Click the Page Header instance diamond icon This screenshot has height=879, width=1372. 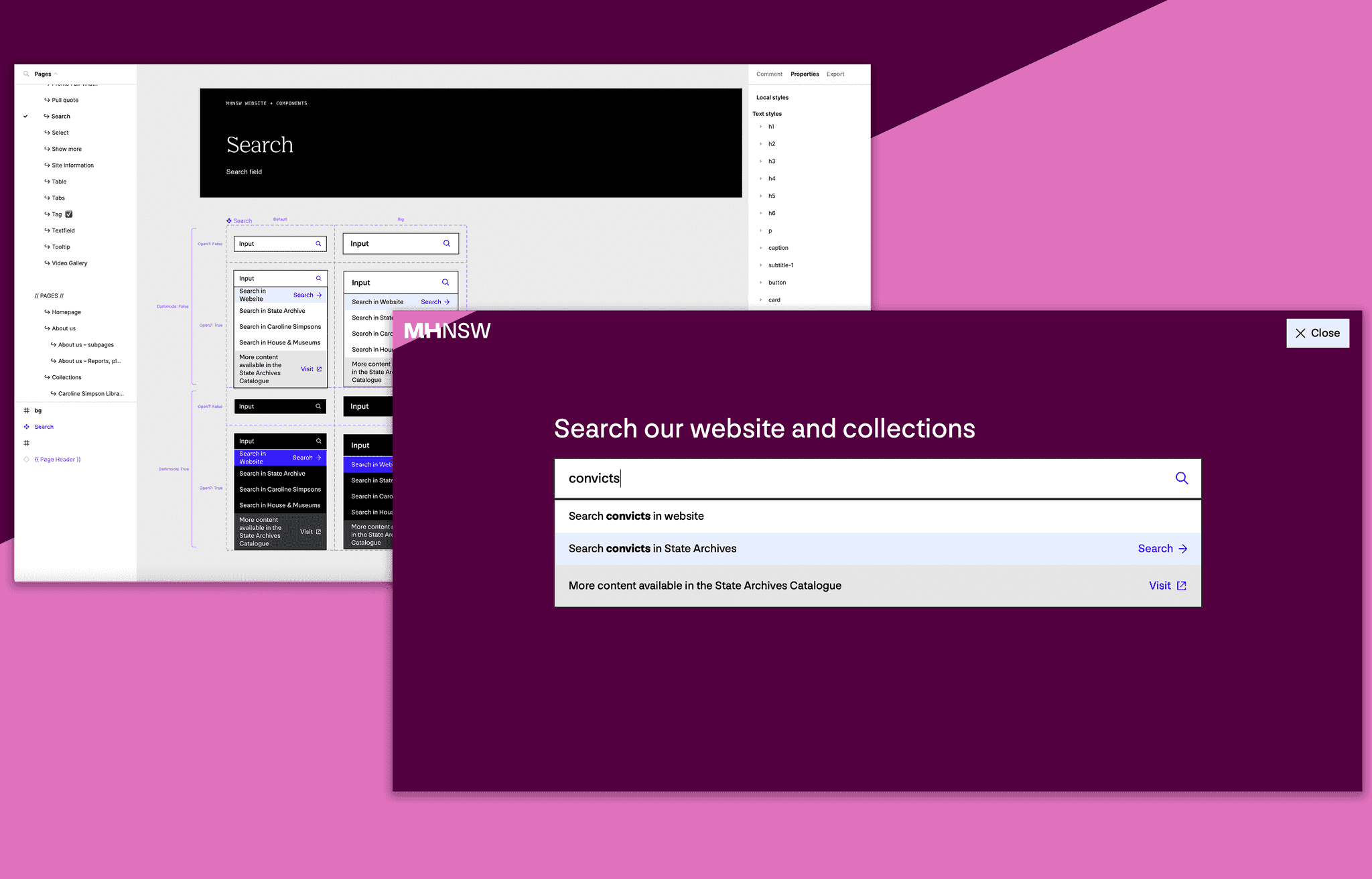(27, 460)
